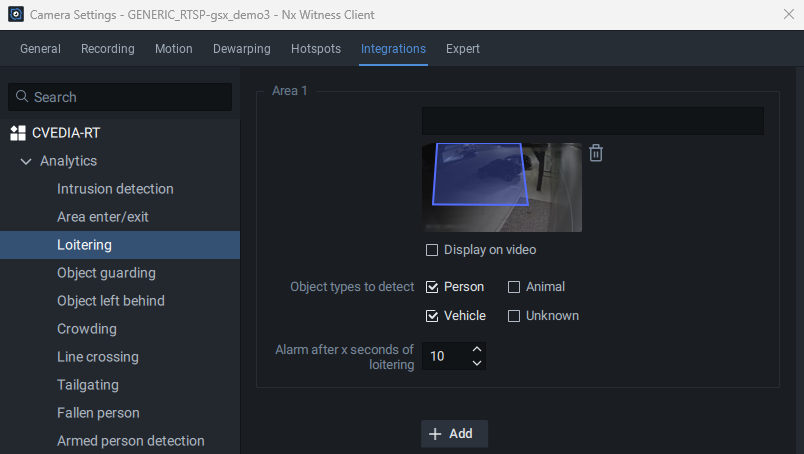Open Line crossing analytics settings
The image size is (804, 454).
tap(98, 357)
